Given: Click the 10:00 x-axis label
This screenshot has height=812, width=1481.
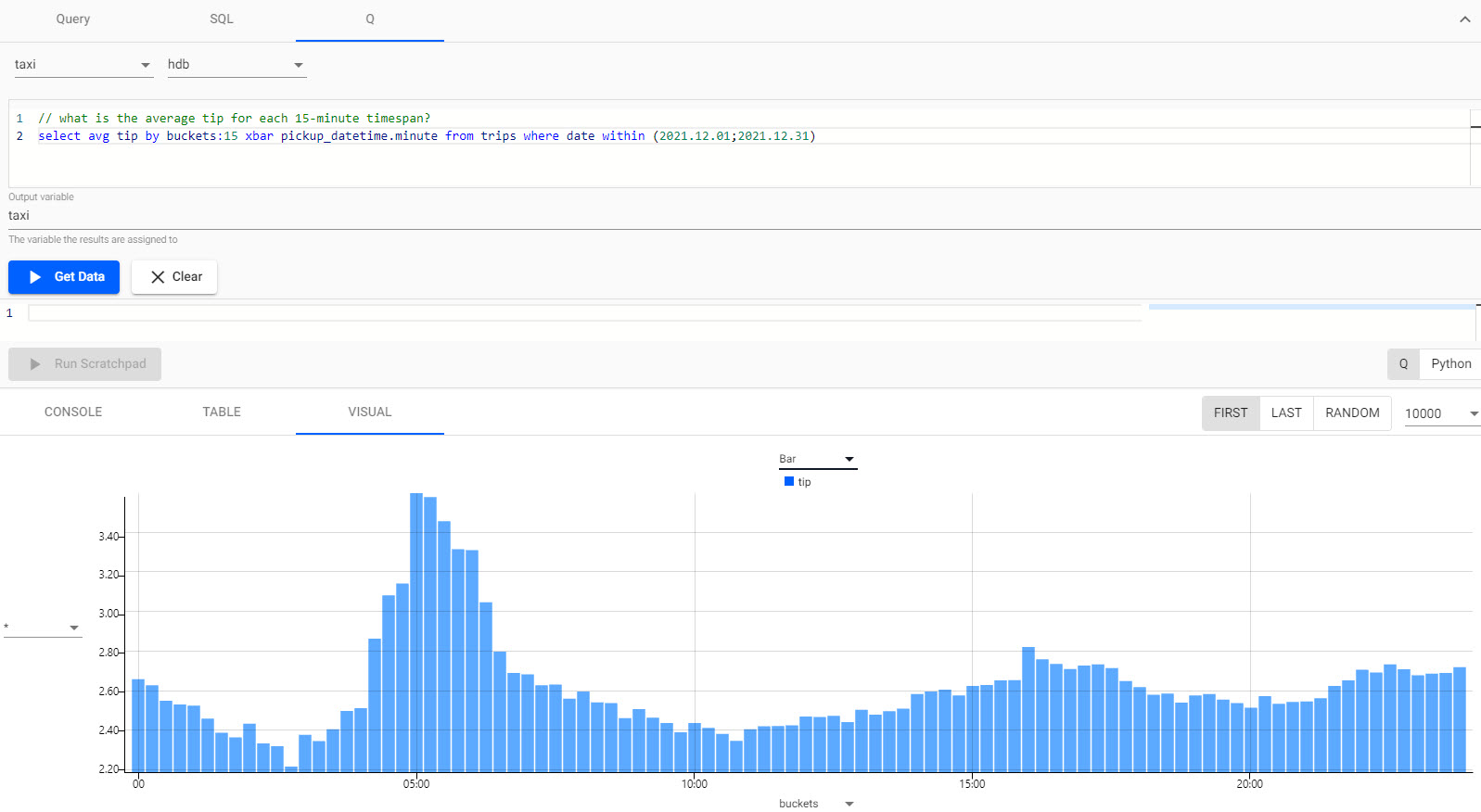Looking at the screenshot, I should coord(695,784).
